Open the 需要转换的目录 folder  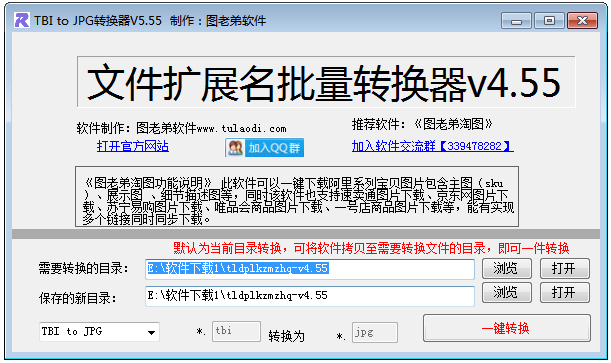pyautogui.click(x=565, y=268)
